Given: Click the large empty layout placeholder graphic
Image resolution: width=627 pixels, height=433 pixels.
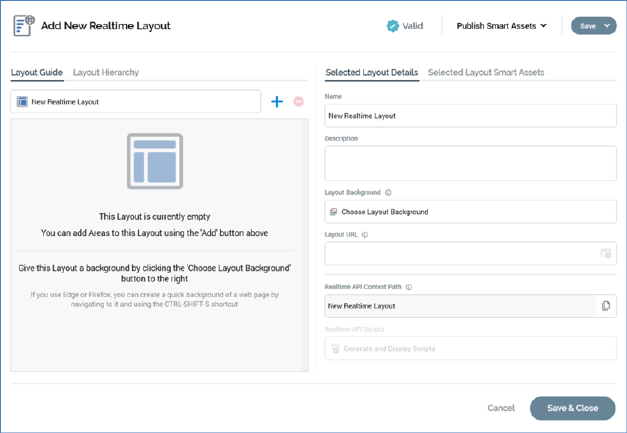Looking at the screenshot, I should coord(155,161).
